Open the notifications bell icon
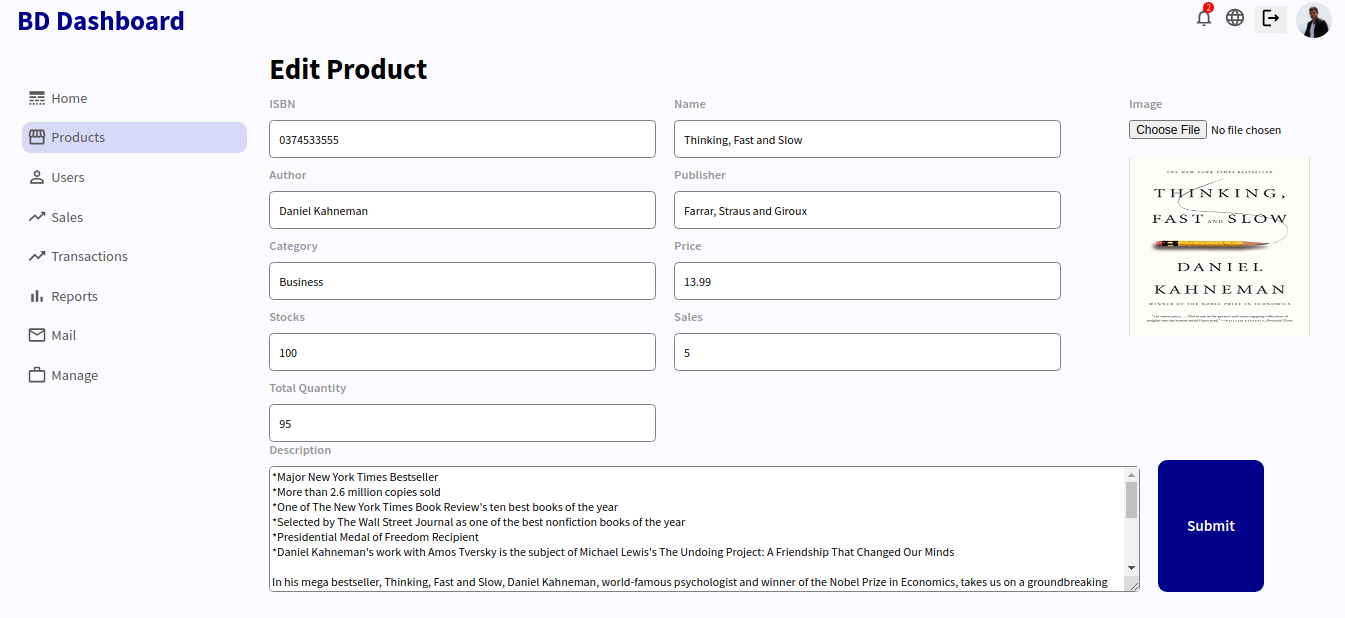 pos(1203,17)
